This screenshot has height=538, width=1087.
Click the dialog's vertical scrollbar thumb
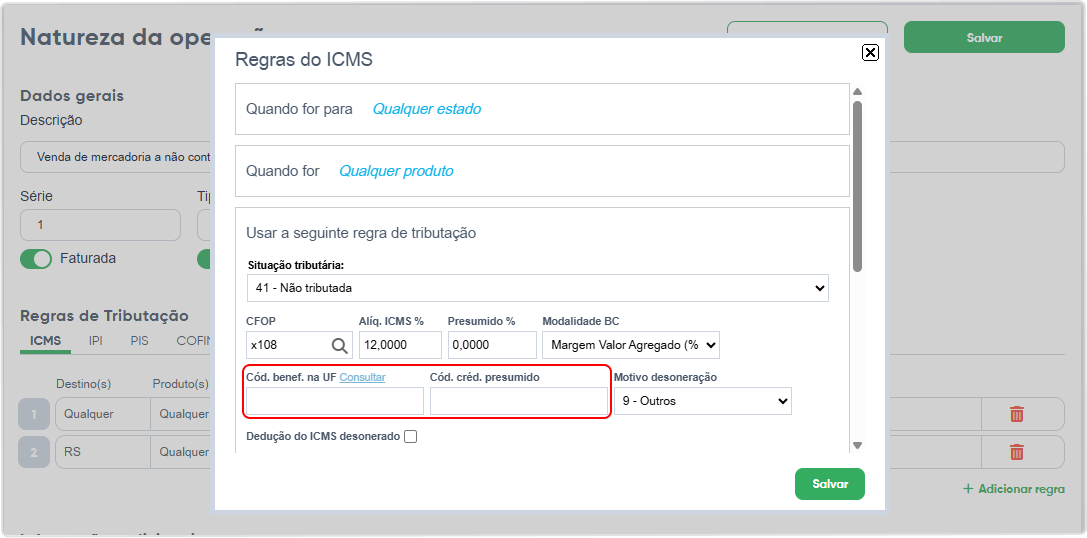pyautogui.click(x=857, y=186)
